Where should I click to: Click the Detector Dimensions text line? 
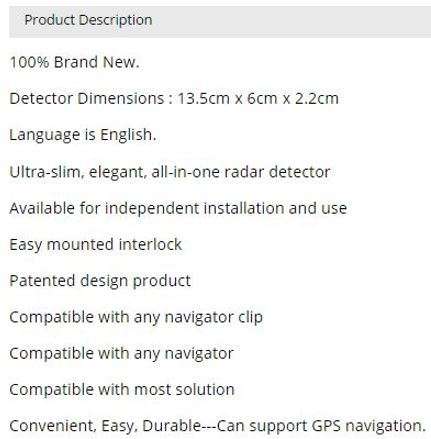(x=174, y=99)
